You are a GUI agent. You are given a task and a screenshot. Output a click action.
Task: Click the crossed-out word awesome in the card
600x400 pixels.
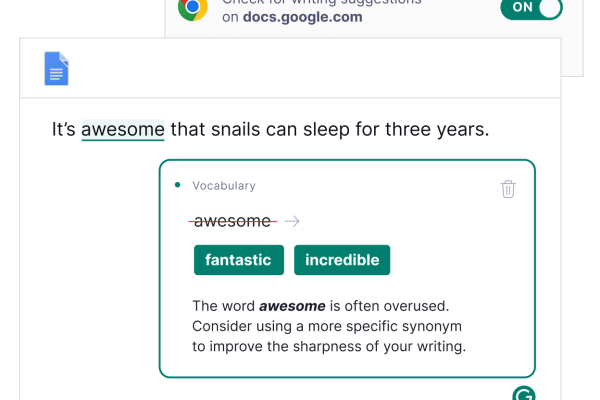click(x=232, y=221)
